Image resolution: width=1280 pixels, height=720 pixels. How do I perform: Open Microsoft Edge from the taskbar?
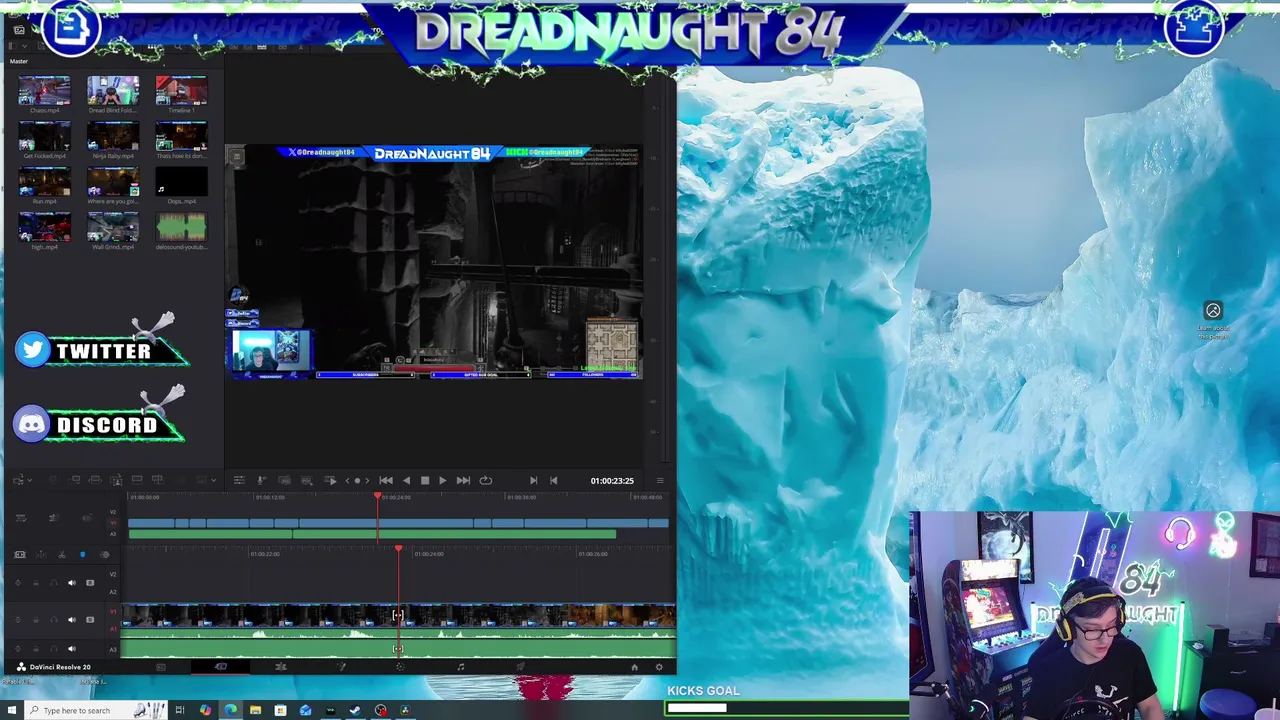click(x=230, y=710)
